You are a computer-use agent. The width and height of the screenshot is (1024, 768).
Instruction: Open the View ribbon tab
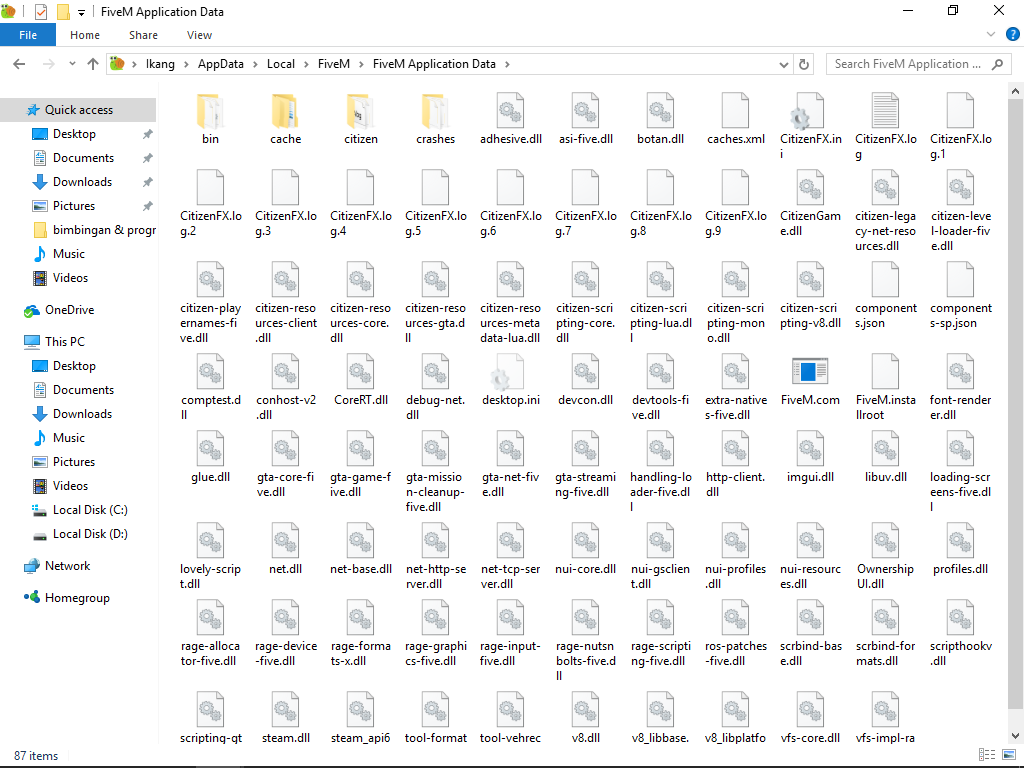pos(199,35)
